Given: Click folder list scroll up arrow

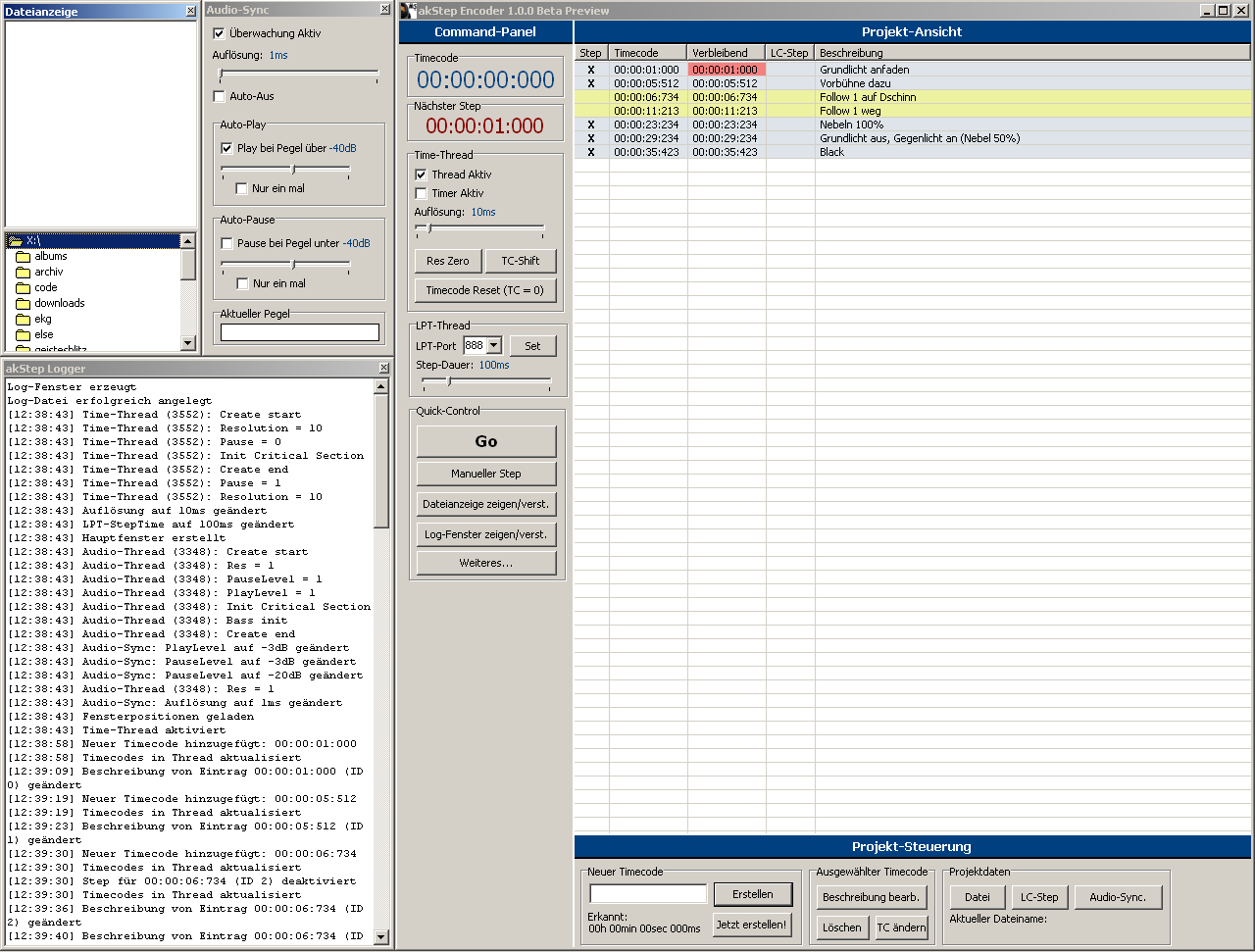Looking at the screenshot, I should (x=188, y=241).
